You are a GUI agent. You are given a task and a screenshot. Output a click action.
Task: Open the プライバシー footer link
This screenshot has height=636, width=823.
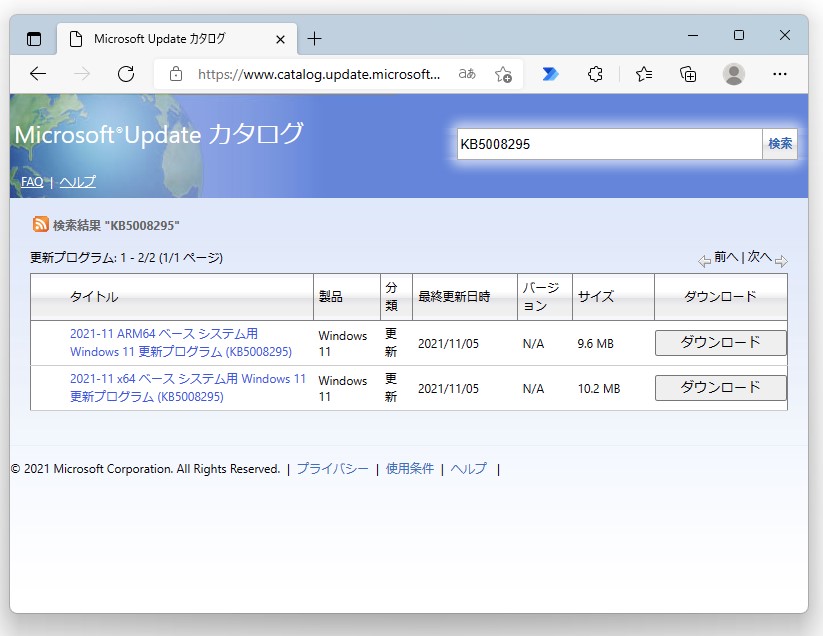click(330, 468)
